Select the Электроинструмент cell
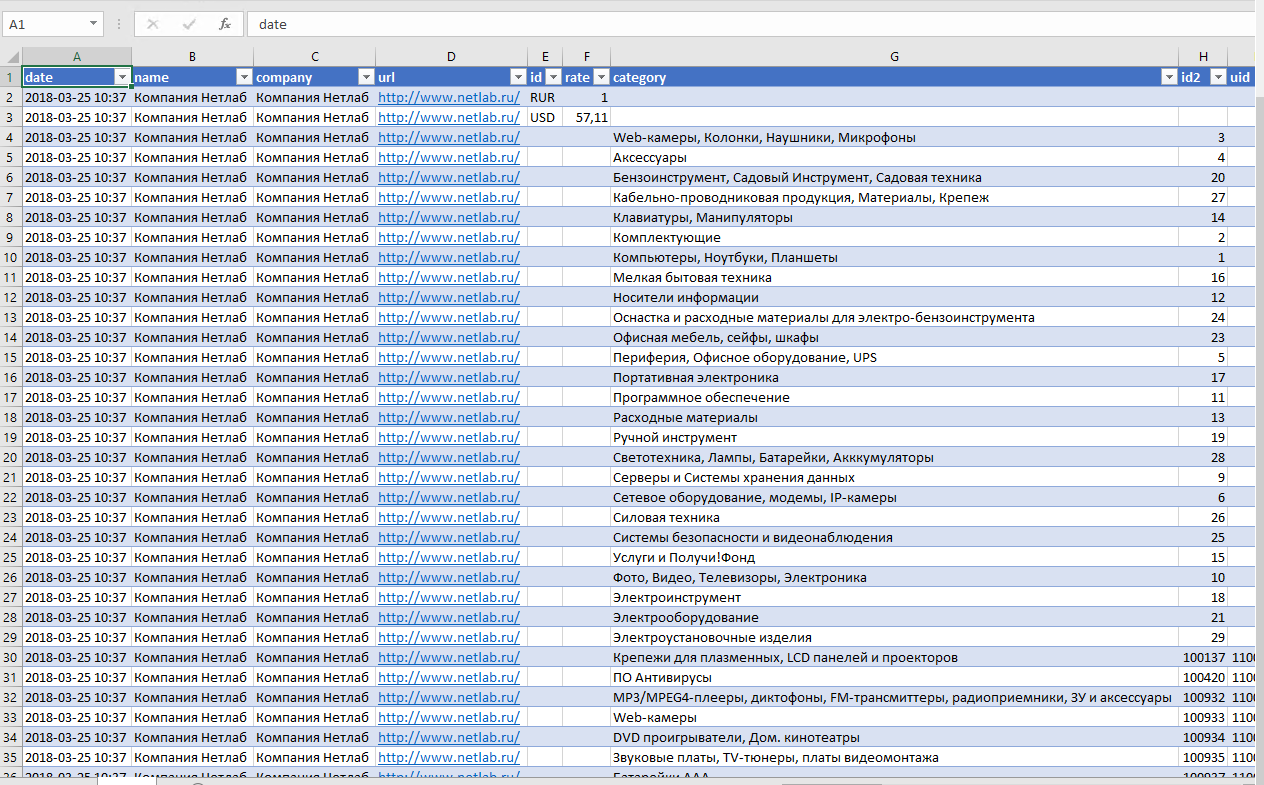1264x785 pixels. [x=894, y=597]
